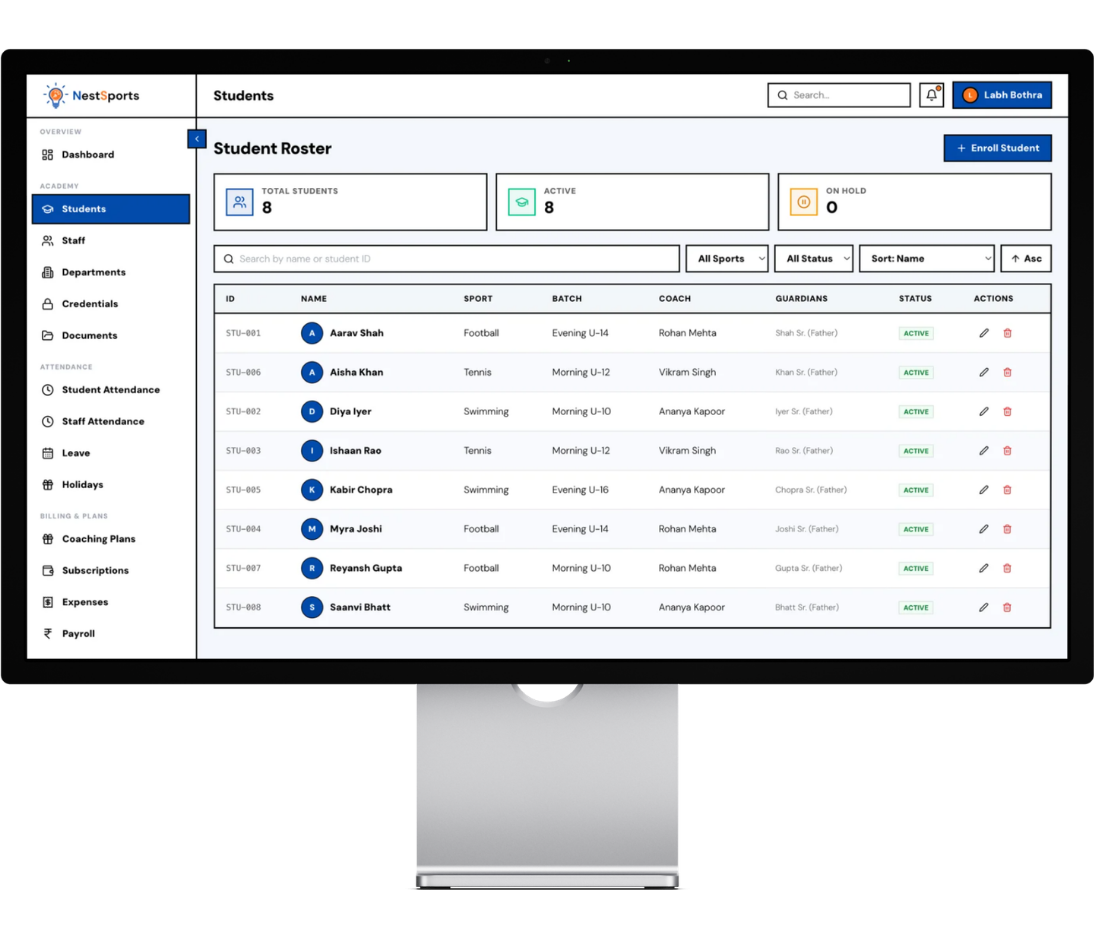The height and width of the screenshot is (938, 1094).
Task: Open Holidays in the sidebar
Action: 111,484
